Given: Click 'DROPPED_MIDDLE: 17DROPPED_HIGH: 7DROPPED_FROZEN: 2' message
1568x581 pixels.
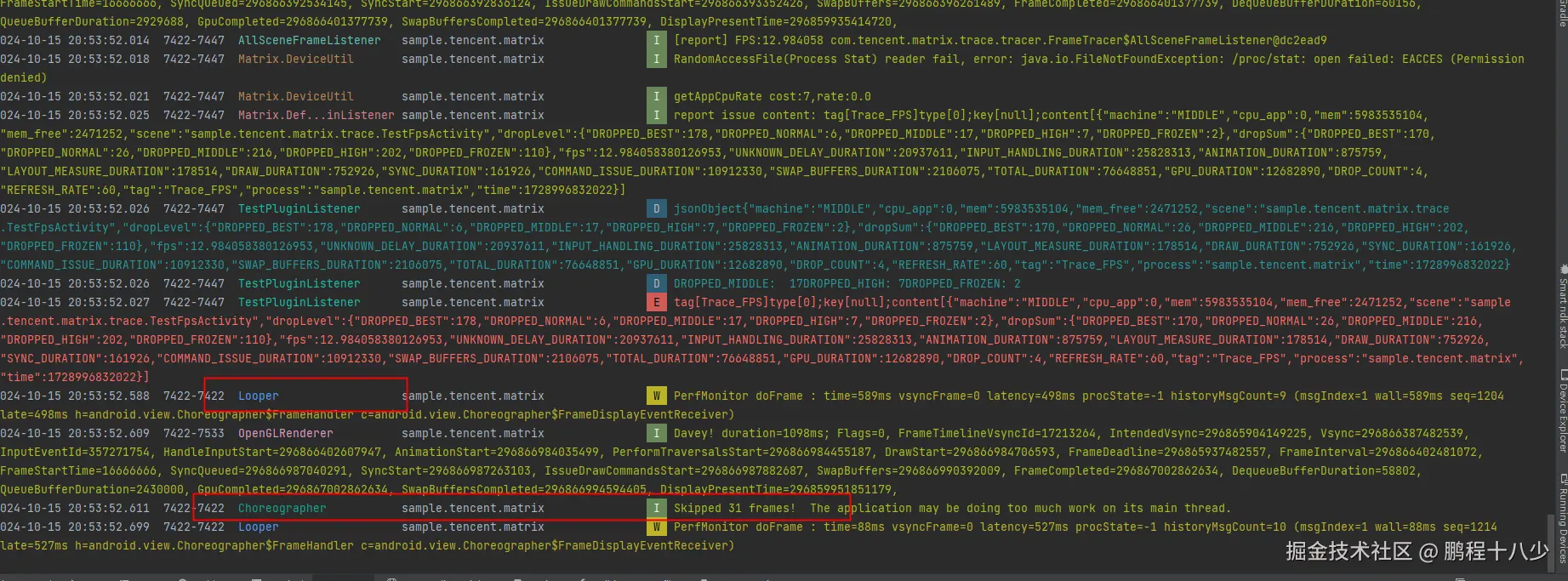Looking at the screenshot, I should pos(847,283).
